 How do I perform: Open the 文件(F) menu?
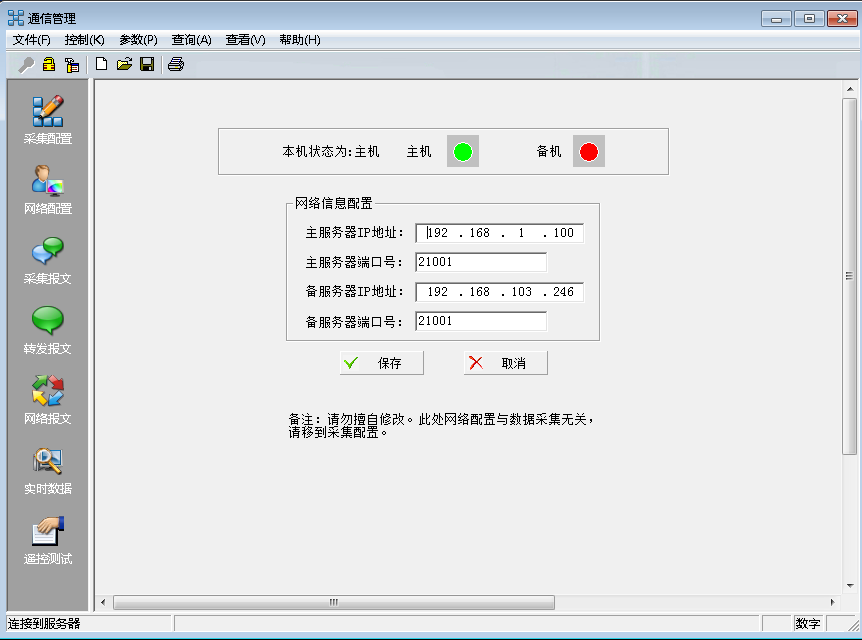[x=31, y=40]
